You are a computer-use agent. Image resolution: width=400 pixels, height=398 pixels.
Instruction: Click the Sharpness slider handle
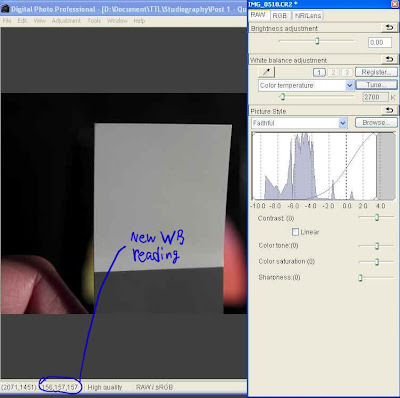tap(360, 278)
